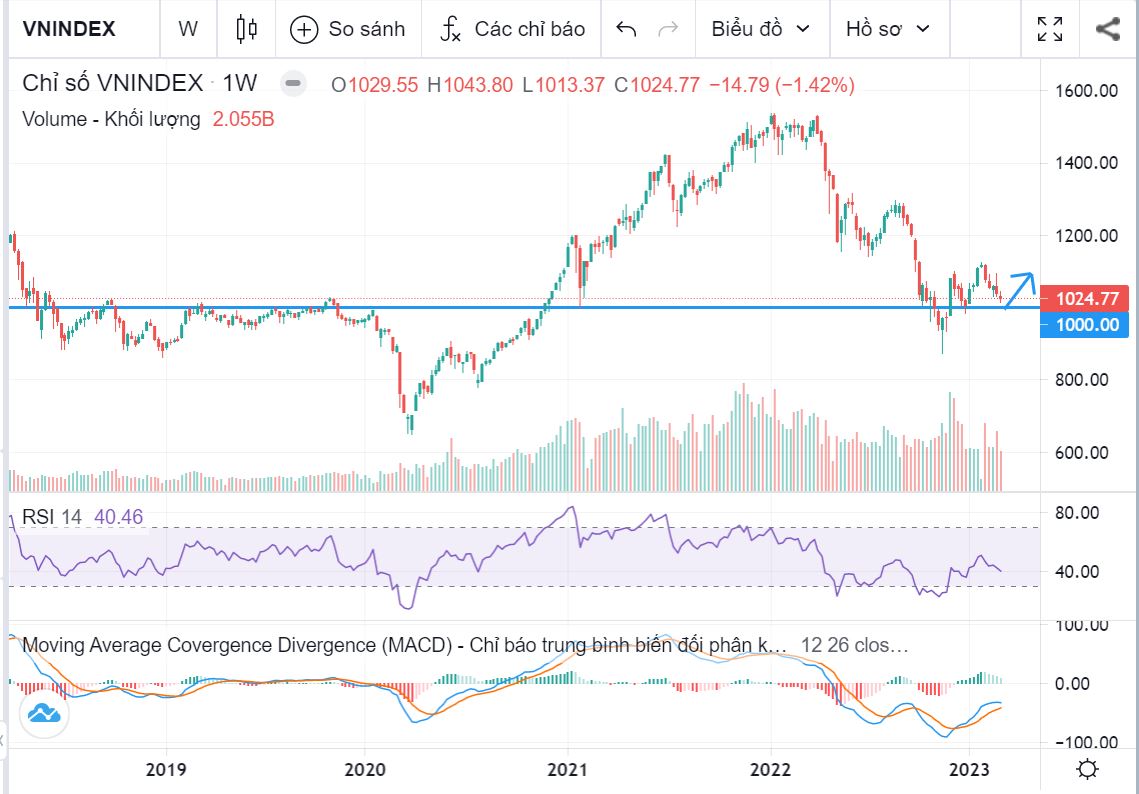Click the 1200.00 price axis label
The image size is (1139, 794).
click(x=1086, y=235)
